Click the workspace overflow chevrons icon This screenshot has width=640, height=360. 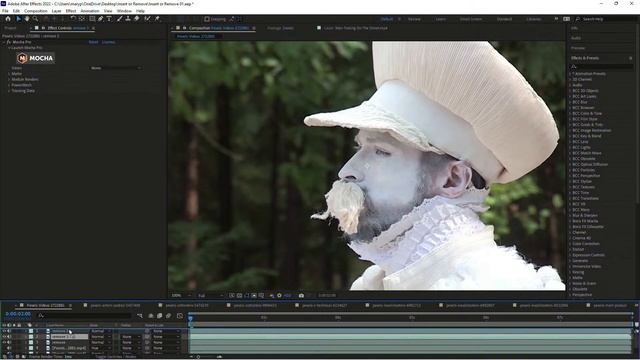tap(556, 19)
